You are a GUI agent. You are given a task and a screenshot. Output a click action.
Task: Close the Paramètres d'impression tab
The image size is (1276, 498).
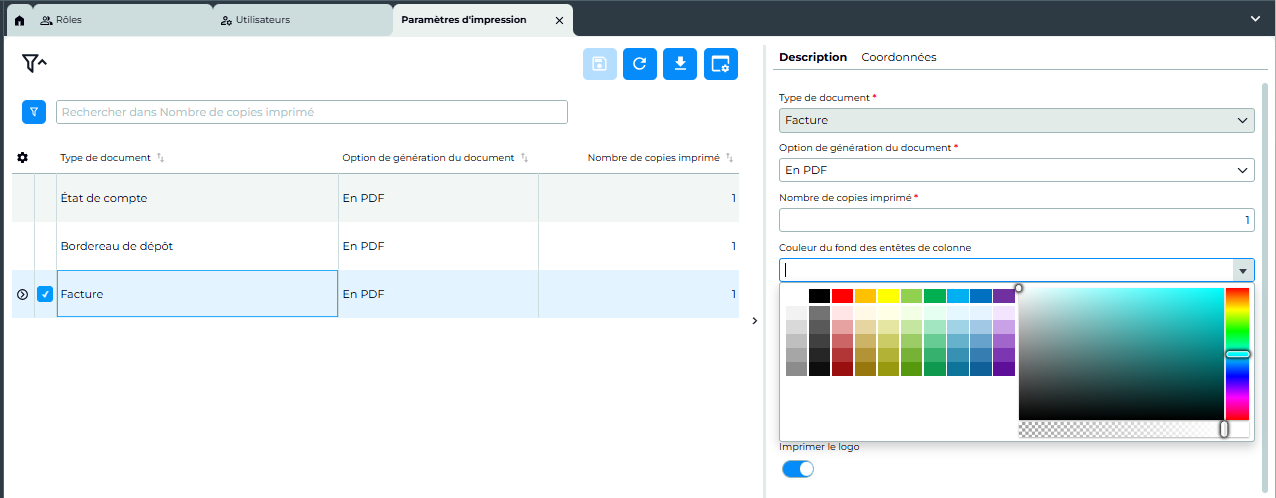(559, 20)
